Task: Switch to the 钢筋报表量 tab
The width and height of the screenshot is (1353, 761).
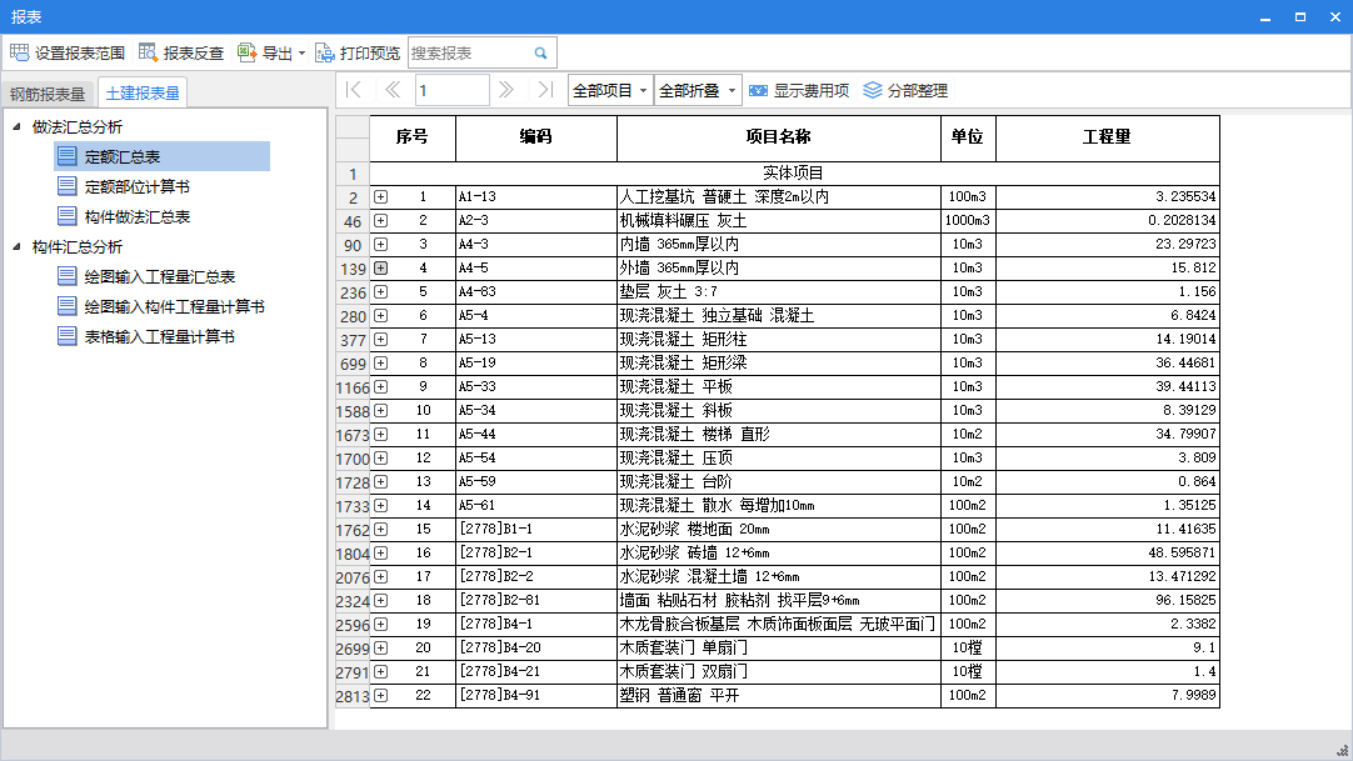Action: pyautogui.click(x=48, y=94)
